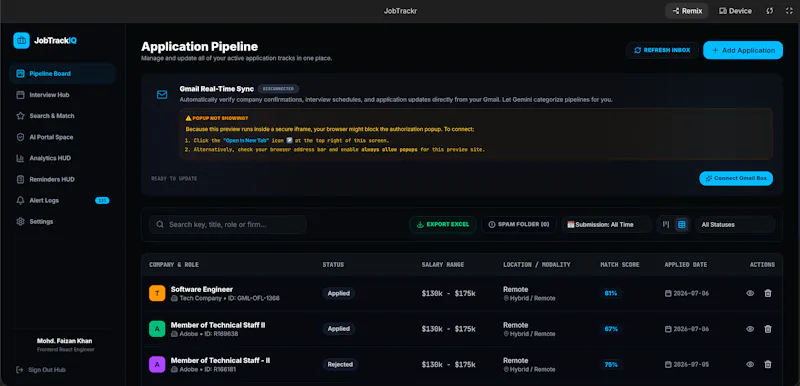Click the orange T avatar for Software Engineer
The height and width of the screenshot is (386, 800).
(x=157, y=293)
